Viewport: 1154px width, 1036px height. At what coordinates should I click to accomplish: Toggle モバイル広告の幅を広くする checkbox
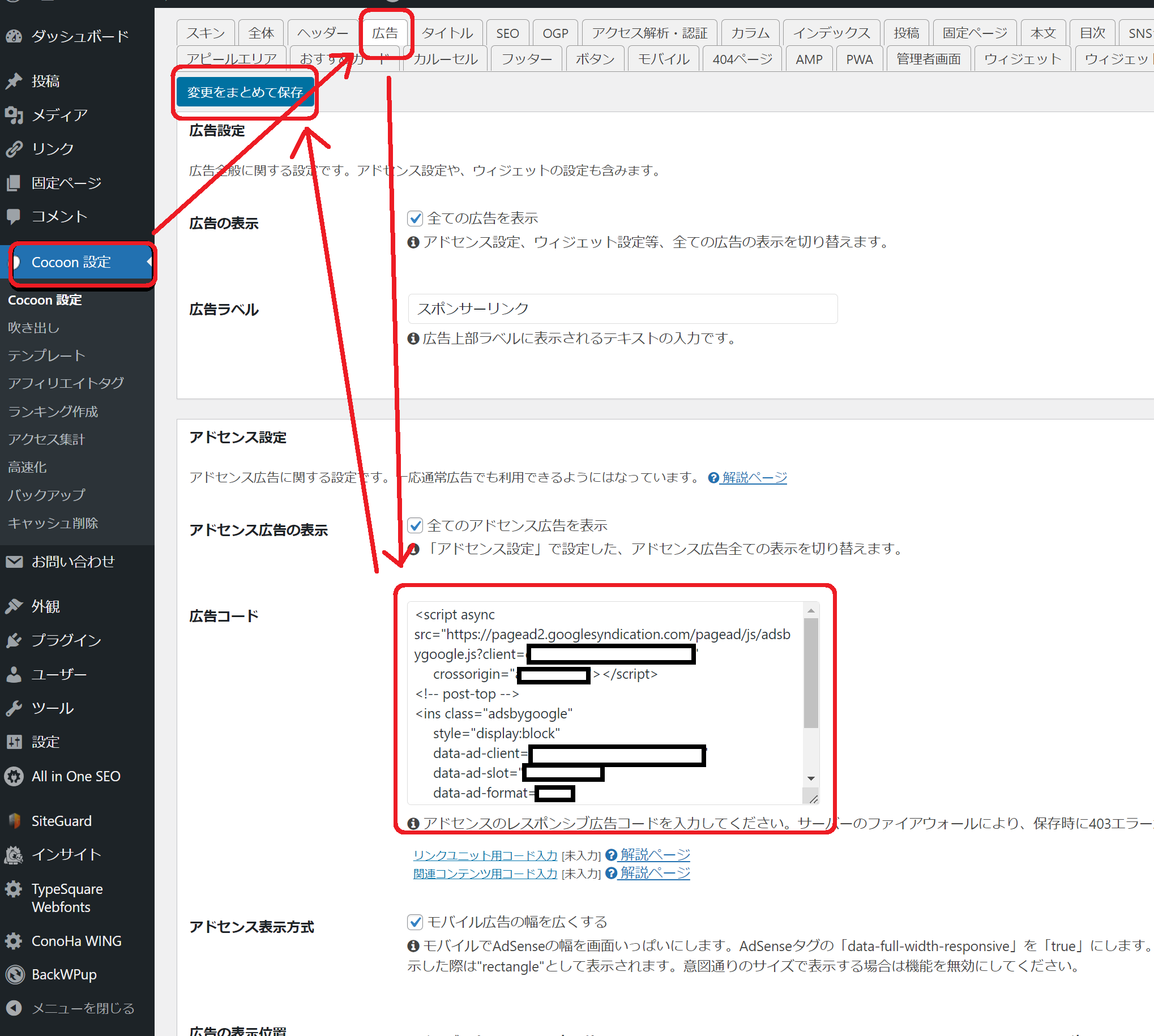(415, 922)
